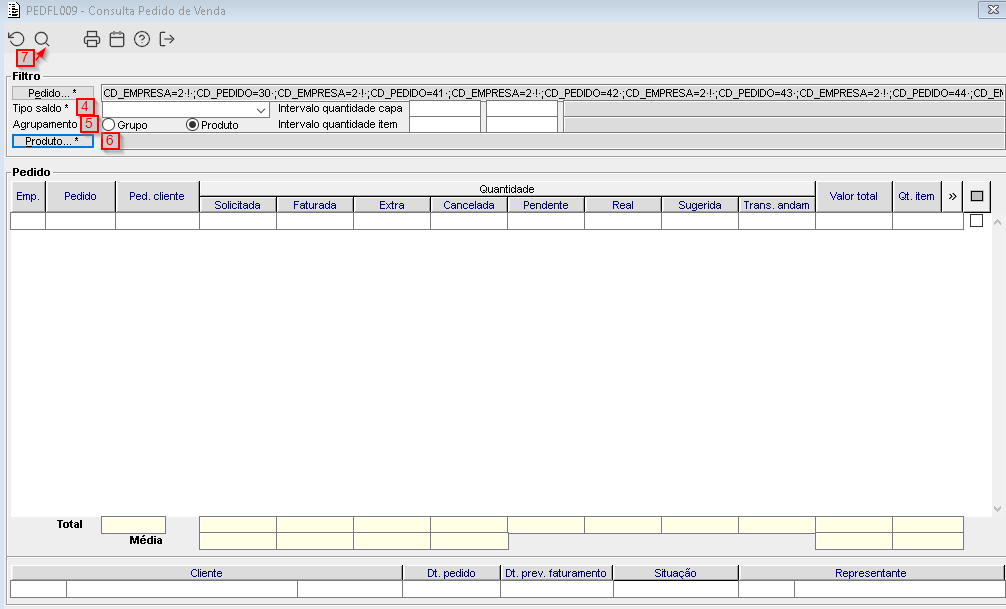Click the Sugerida column header
This screenshot has width=1006, height=609.
pyautogui.click(x=699, y=205)
